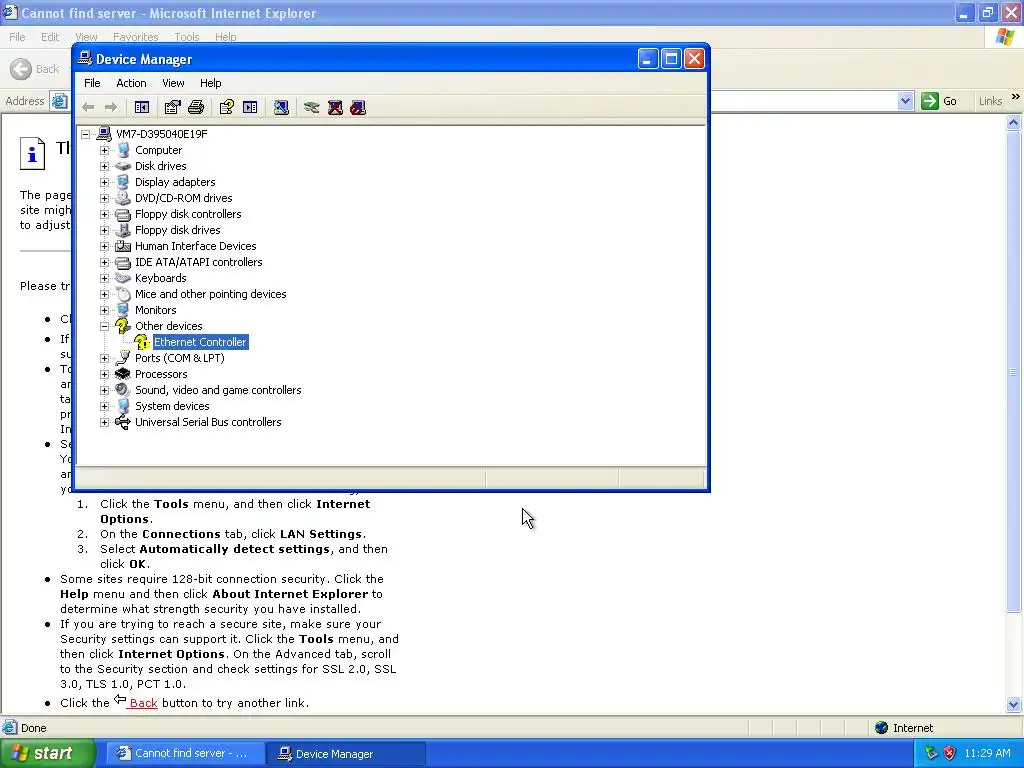1024x768 pixels.
Task: Open Properties from Device Manager toolbar
Action: (x=172, y=107)
